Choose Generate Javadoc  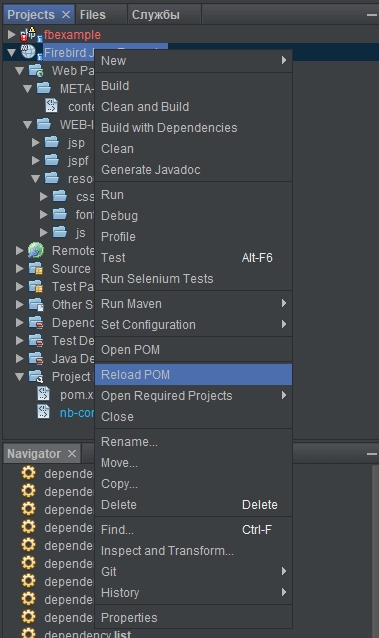coord(193,170)
